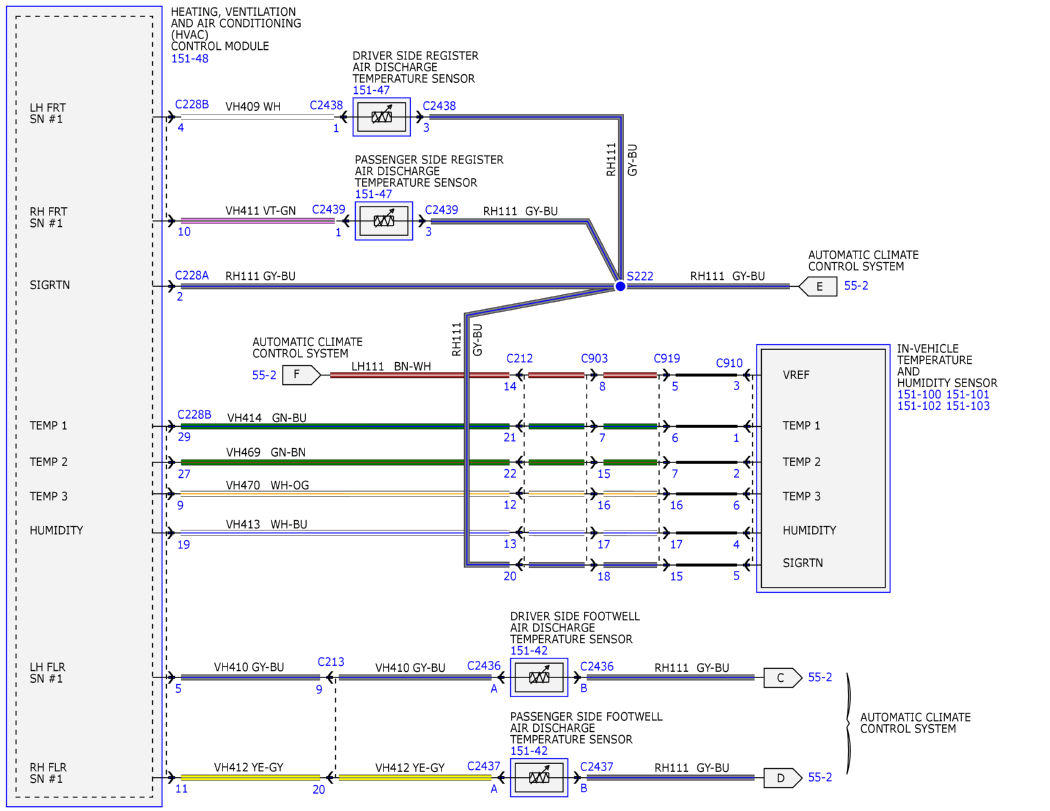Click the C213 connector label
Image resolution: width=1050 pixels, height=811 pixels.
coord(331,662)
